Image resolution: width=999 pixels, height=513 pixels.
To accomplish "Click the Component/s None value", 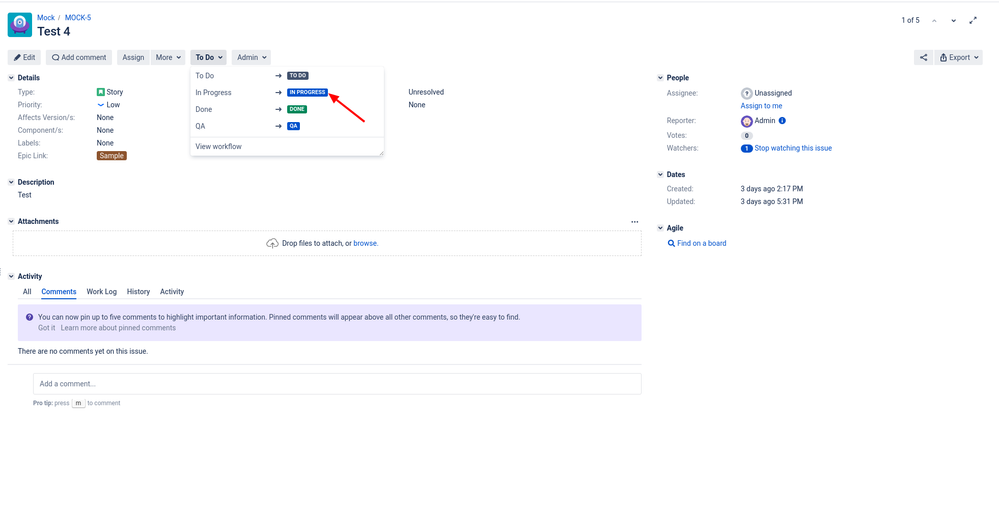I will click(105, 131).
